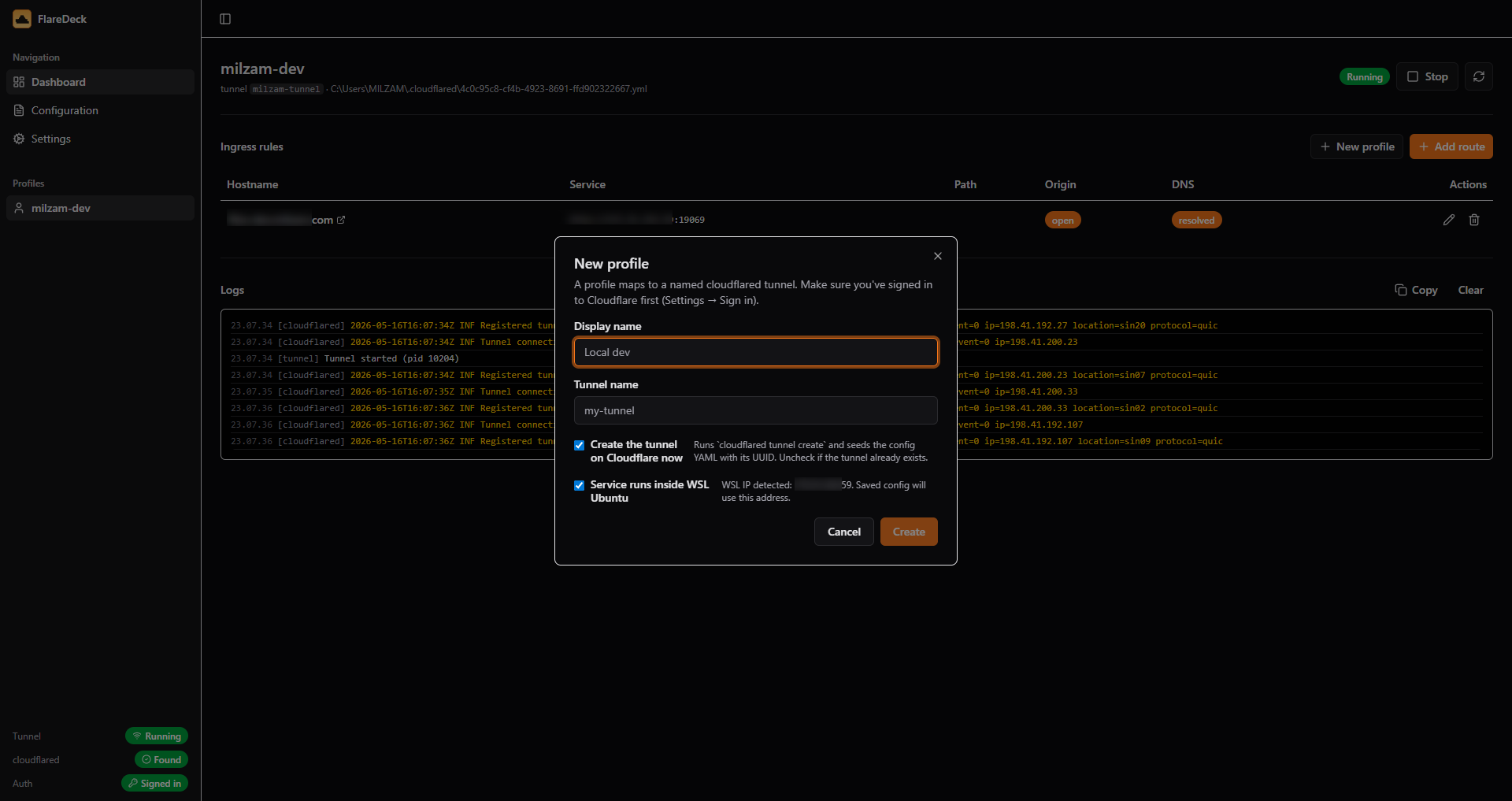Uncheck Service runs inside WSL Ubuntu
This screenshot has height=801, width=1512.
pos(580,485)
